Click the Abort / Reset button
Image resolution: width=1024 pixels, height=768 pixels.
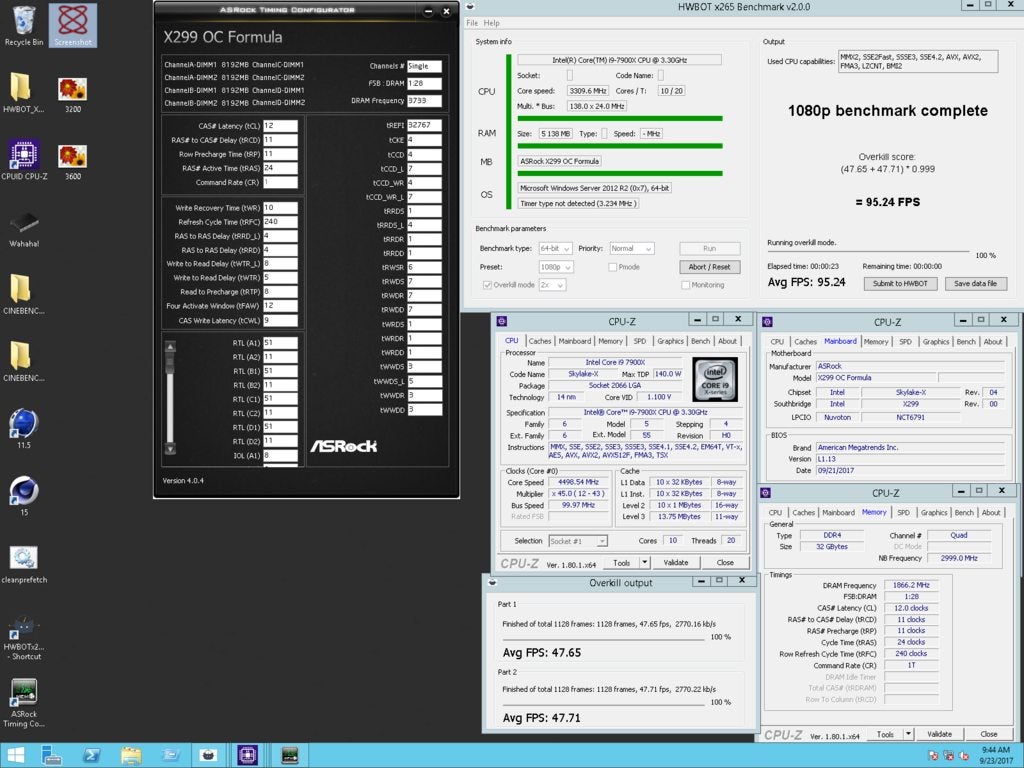pos(710,267)
